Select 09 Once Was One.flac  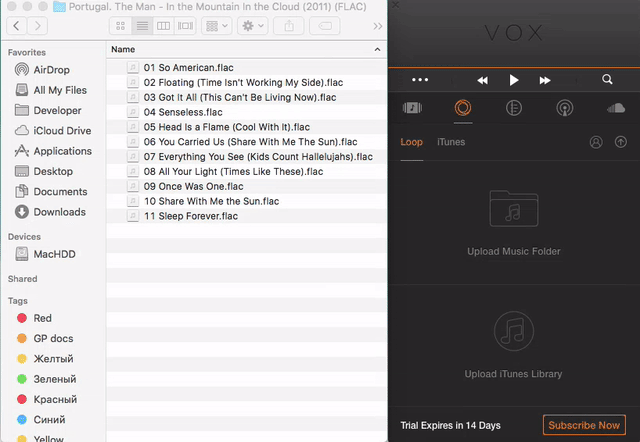[247, 186]
